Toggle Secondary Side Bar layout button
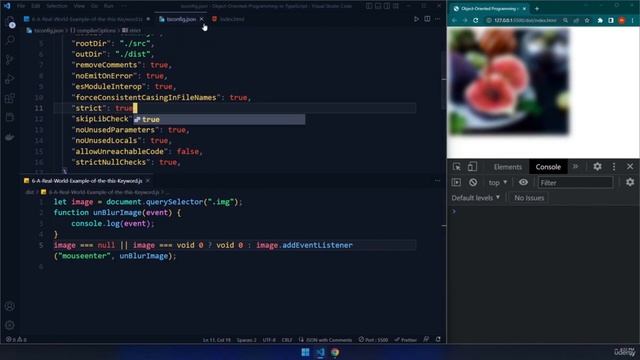Screen dimensions: 640x360 tap(387, 6)
